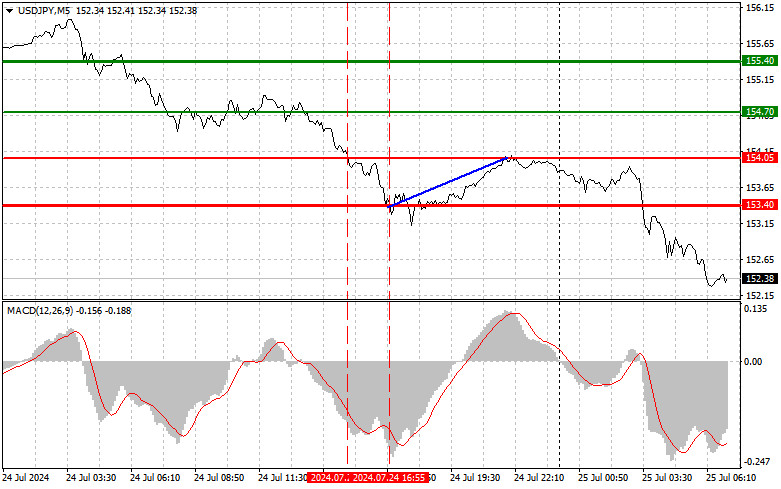Click the 155.15 price axis value
Screen dimensions: 781x489
point(760,80)
